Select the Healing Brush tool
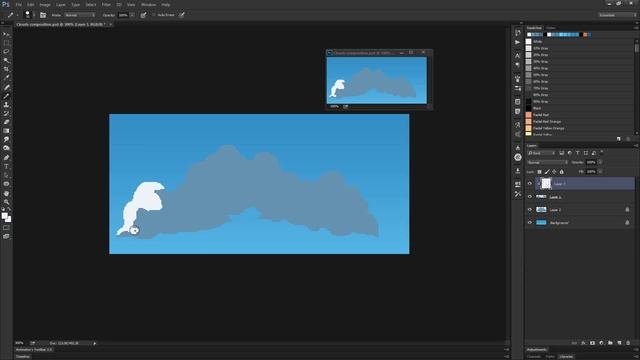The height and width of the screenshot is (360, 640). point(6,87)
